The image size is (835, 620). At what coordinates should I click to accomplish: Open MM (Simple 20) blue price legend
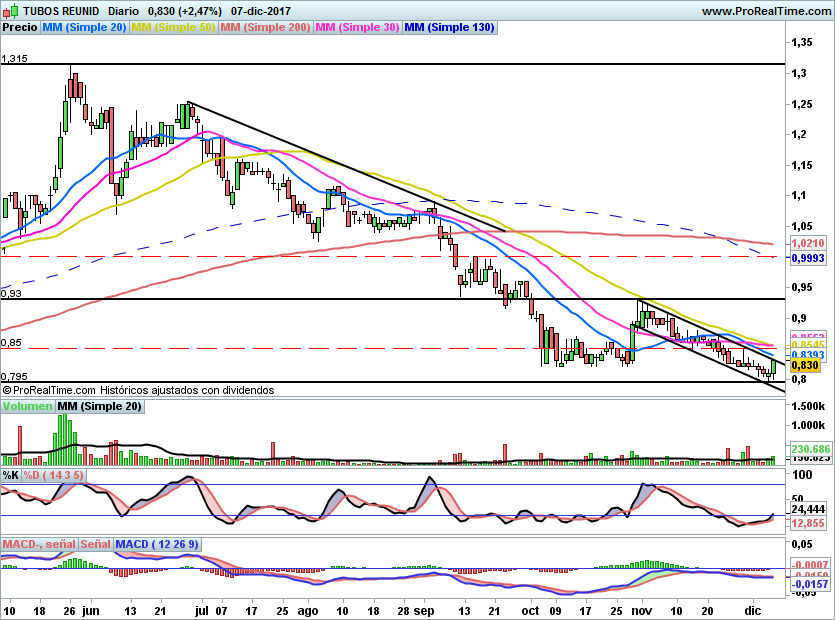(x=84, y=27)
